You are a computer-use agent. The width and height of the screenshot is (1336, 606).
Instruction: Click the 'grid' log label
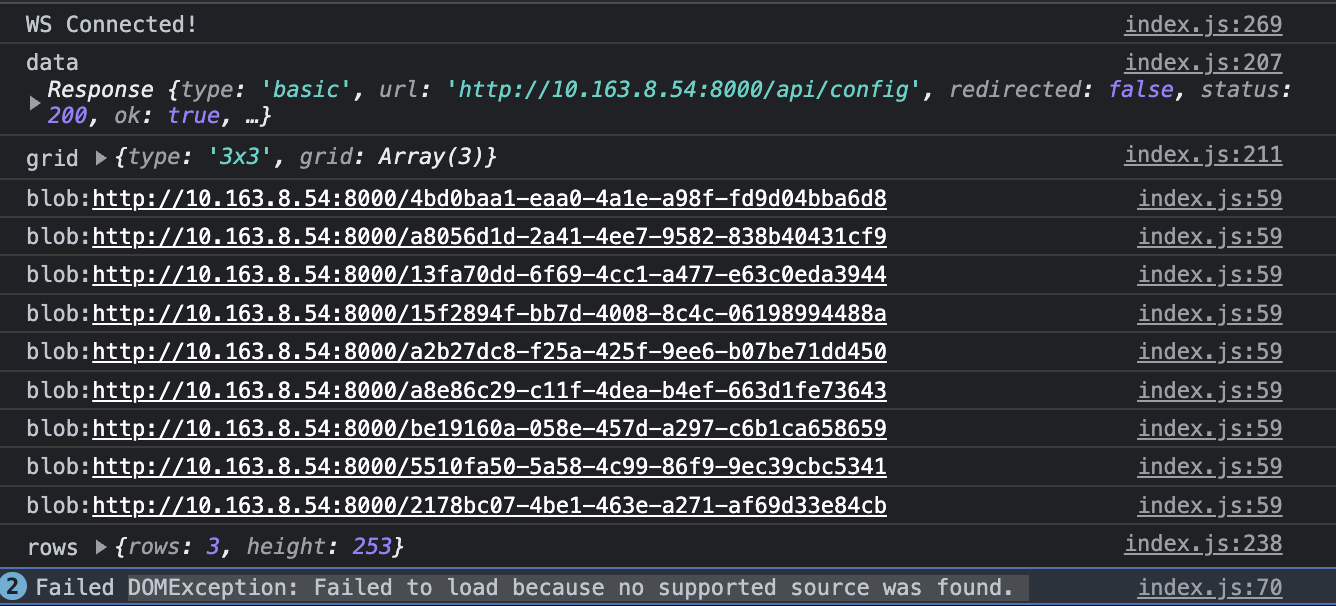pos(52,157)
